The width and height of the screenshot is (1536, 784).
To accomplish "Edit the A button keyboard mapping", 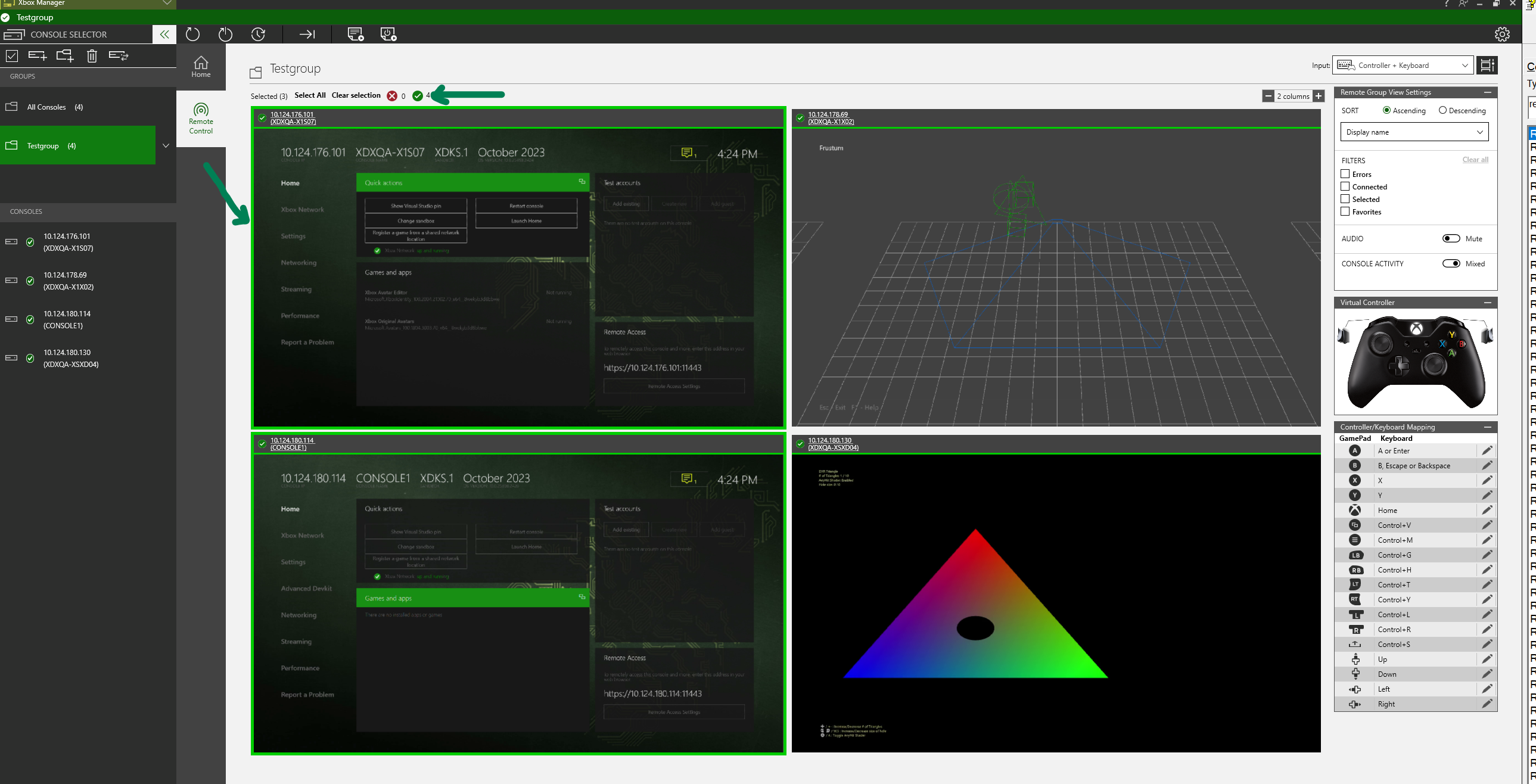I will (1487, 451).
